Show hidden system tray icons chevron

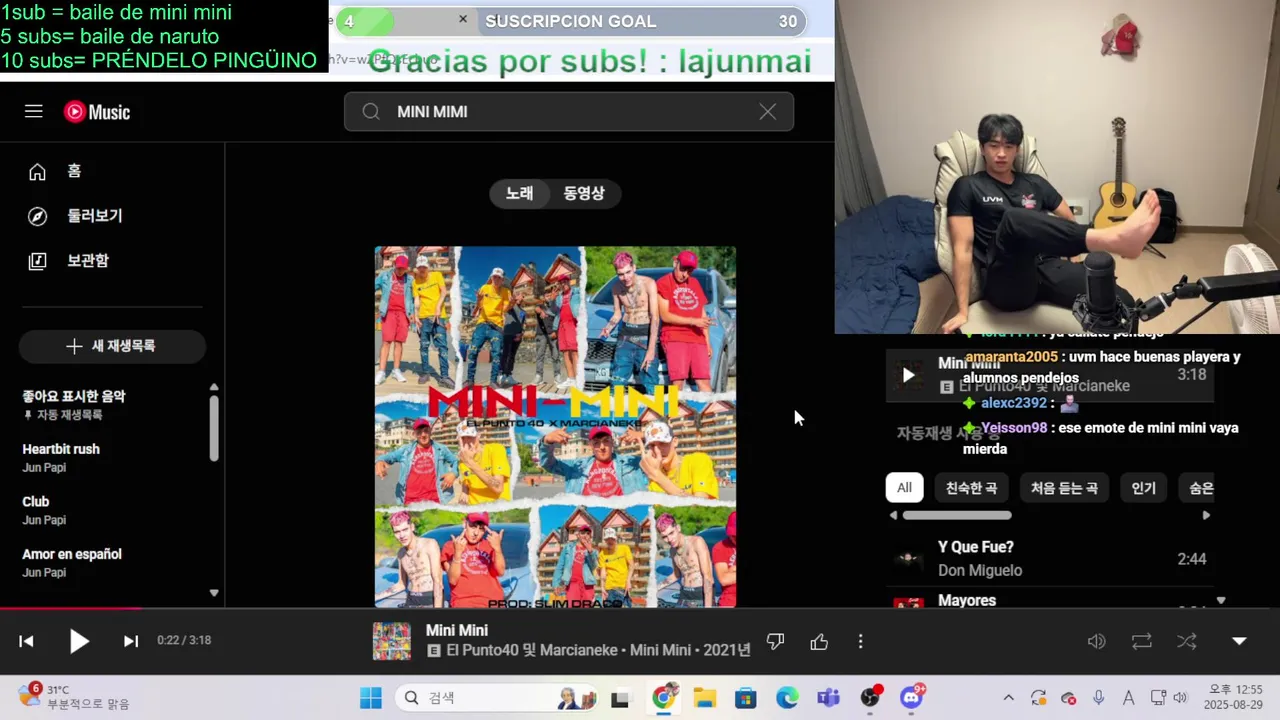1008,698
